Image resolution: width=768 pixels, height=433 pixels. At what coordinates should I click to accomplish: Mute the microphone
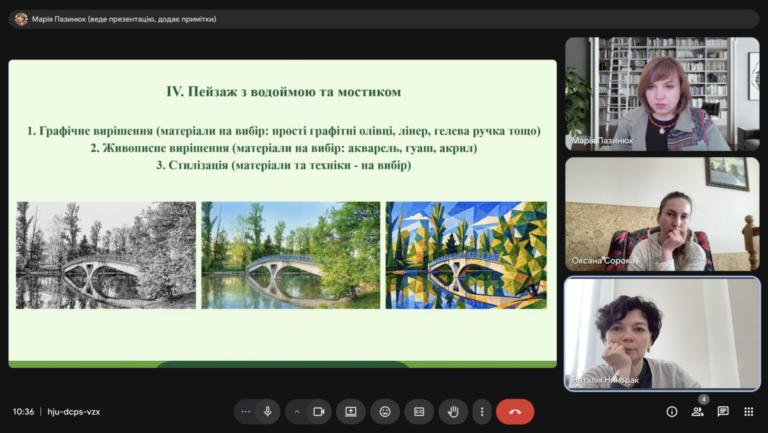point(267,411)
